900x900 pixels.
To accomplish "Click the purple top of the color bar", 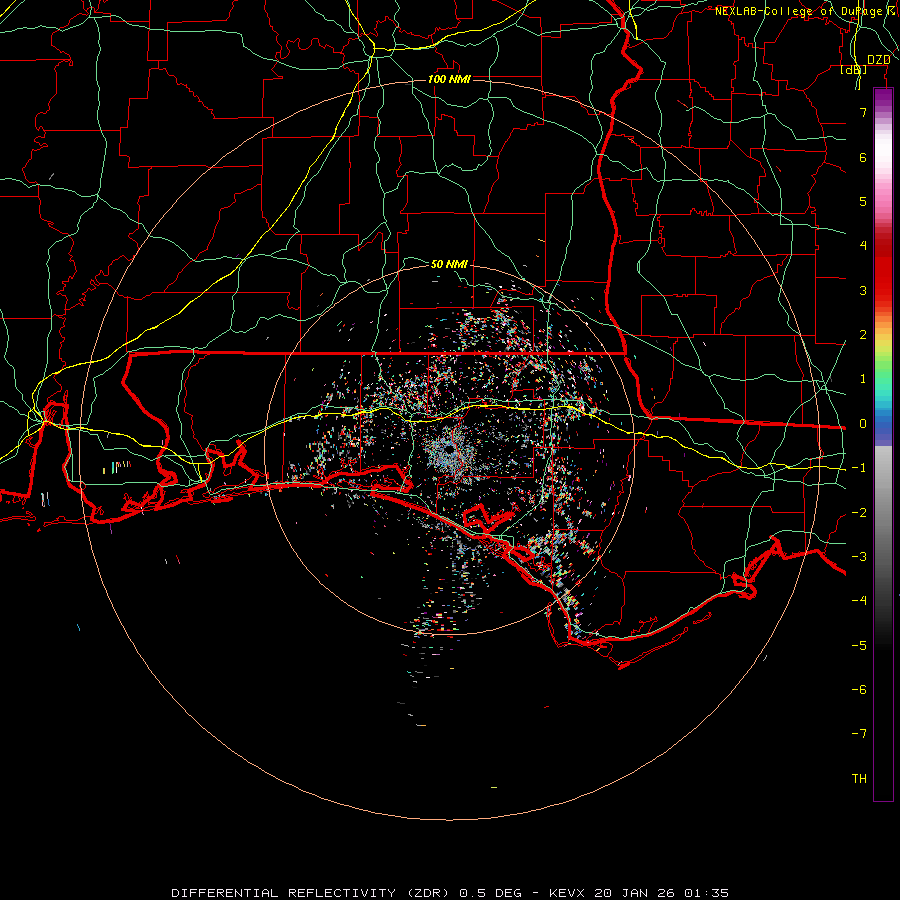I will [883, 95].
